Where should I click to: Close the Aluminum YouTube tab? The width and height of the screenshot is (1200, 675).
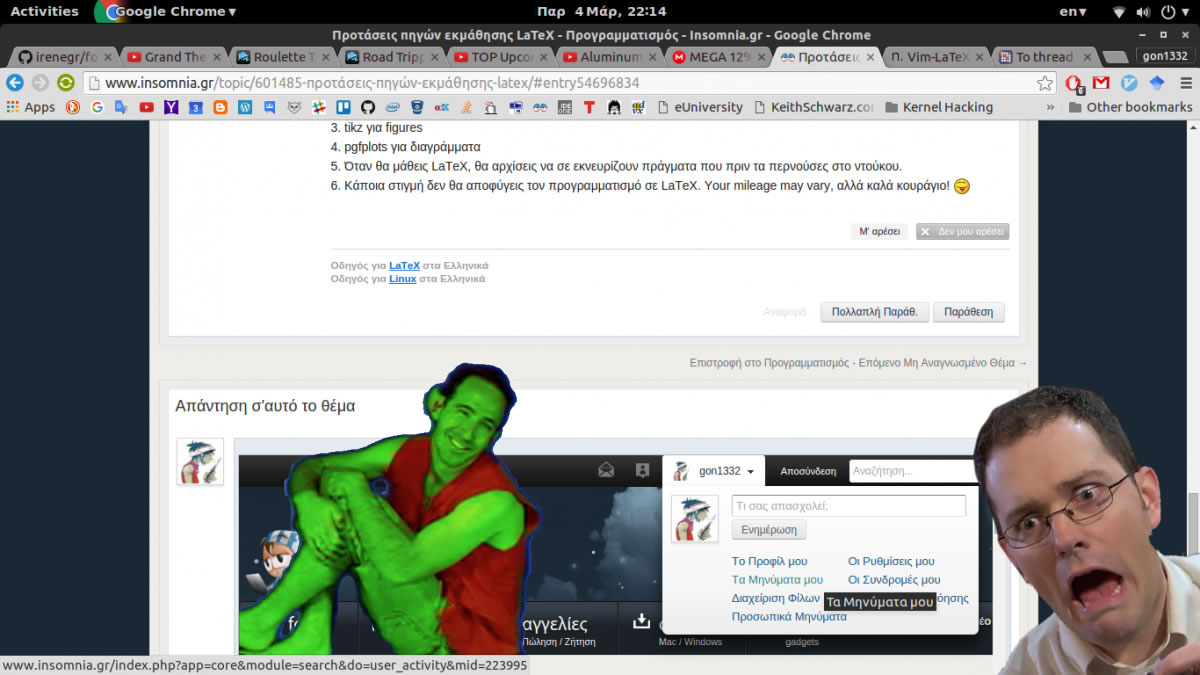[652, 57]
